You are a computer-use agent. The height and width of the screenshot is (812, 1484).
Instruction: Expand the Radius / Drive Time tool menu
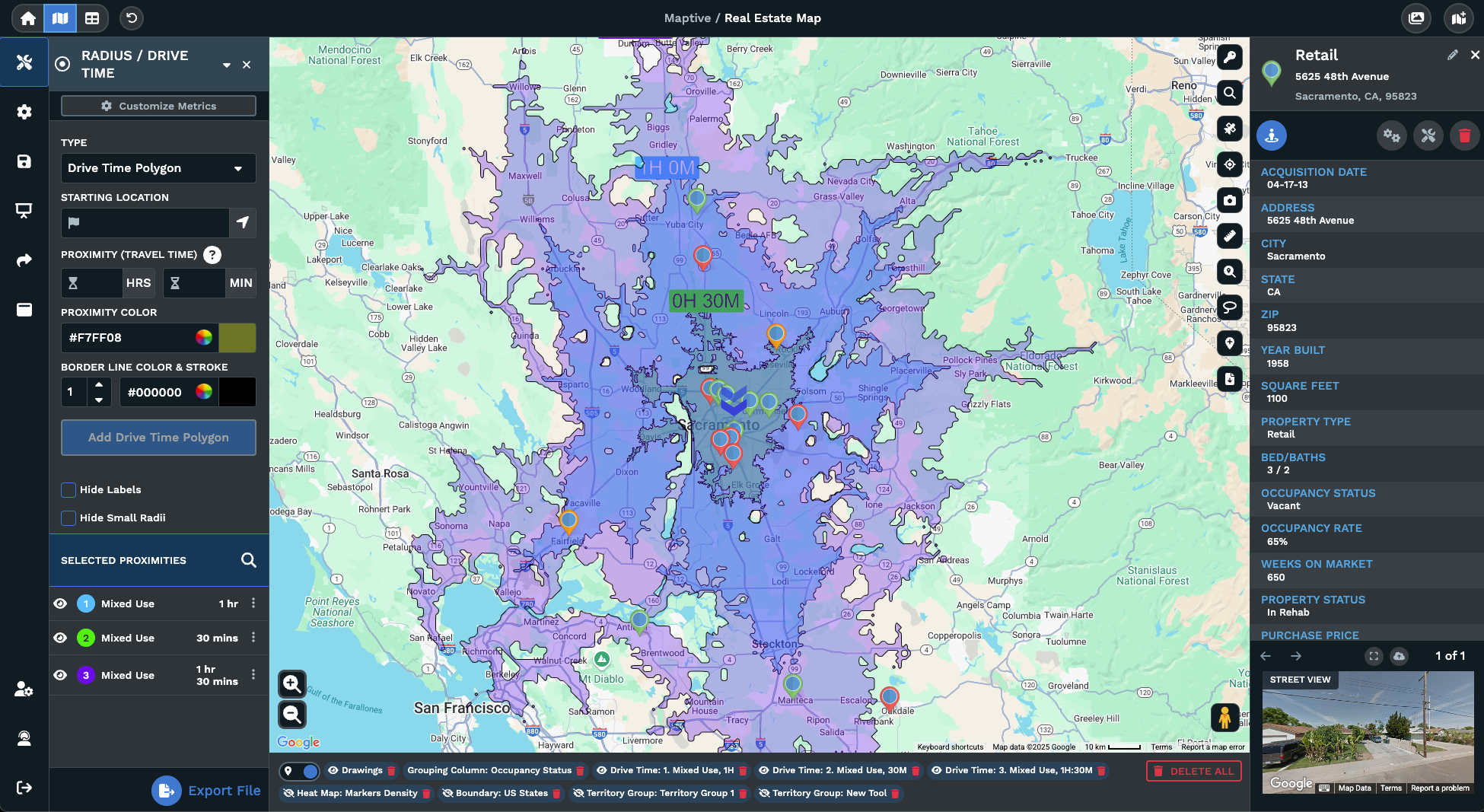point(226,65)
